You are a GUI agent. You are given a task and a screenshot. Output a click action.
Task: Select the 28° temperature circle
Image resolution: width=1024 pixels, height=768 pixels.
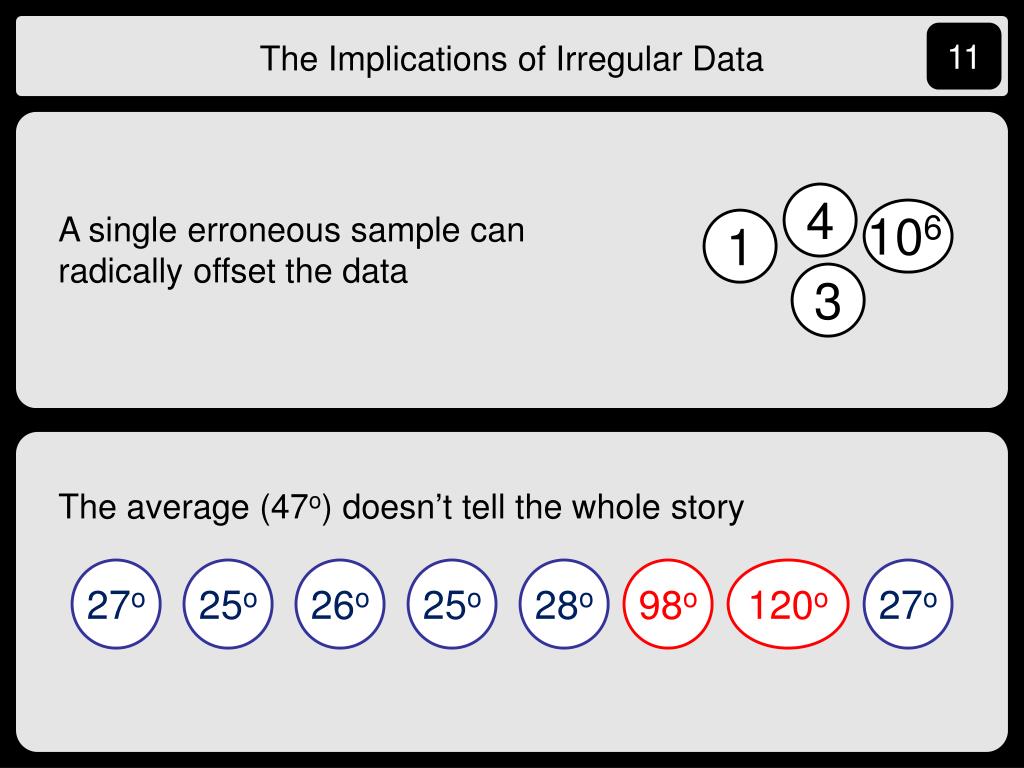[564, 604]
